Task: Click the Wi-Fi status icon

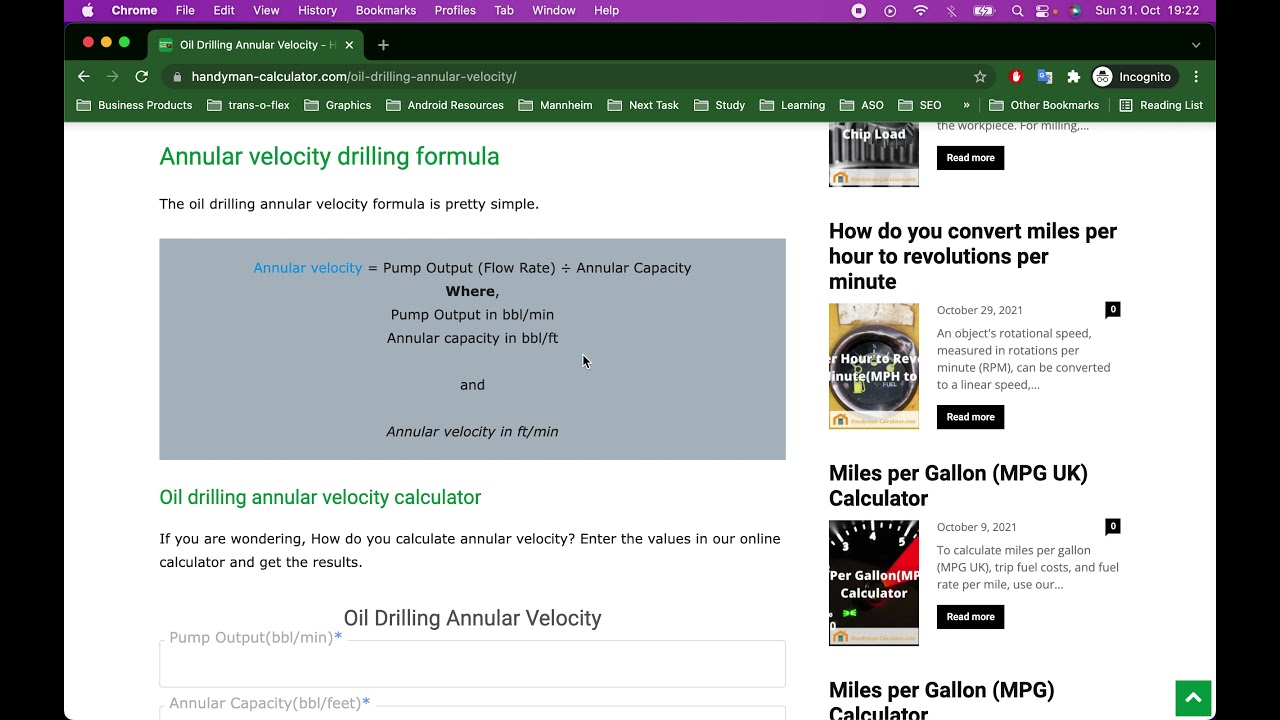Action: point(921,10)
